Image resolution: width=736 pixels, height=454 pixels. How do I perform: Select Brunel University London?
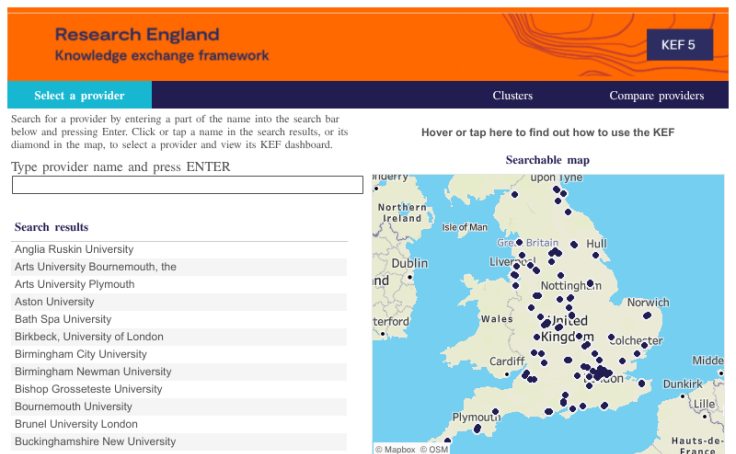point(77,424)
